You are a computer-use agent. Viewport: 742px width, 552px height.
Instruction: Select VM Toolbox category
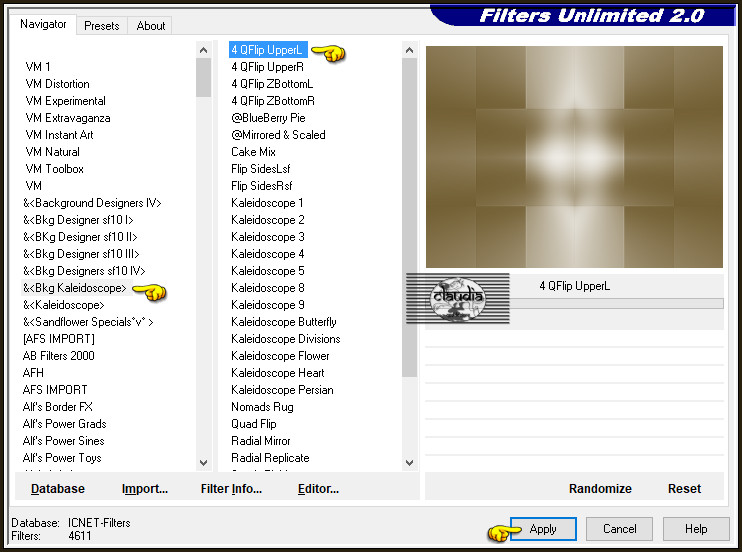click(x=54, y=169)
